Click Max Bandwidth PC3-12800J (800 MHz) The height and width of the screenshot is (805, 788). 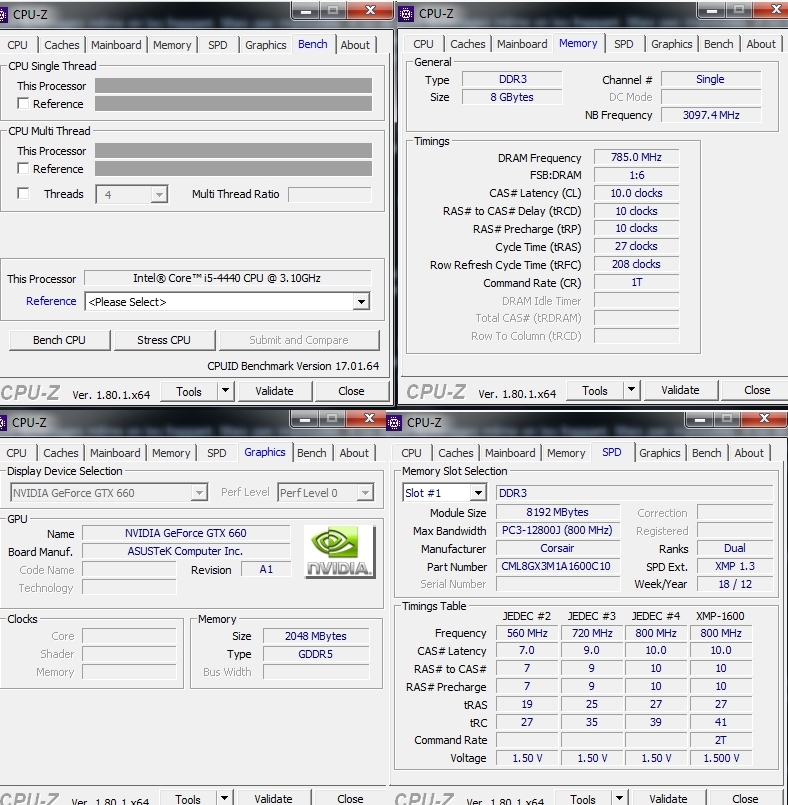pos(558,530)
